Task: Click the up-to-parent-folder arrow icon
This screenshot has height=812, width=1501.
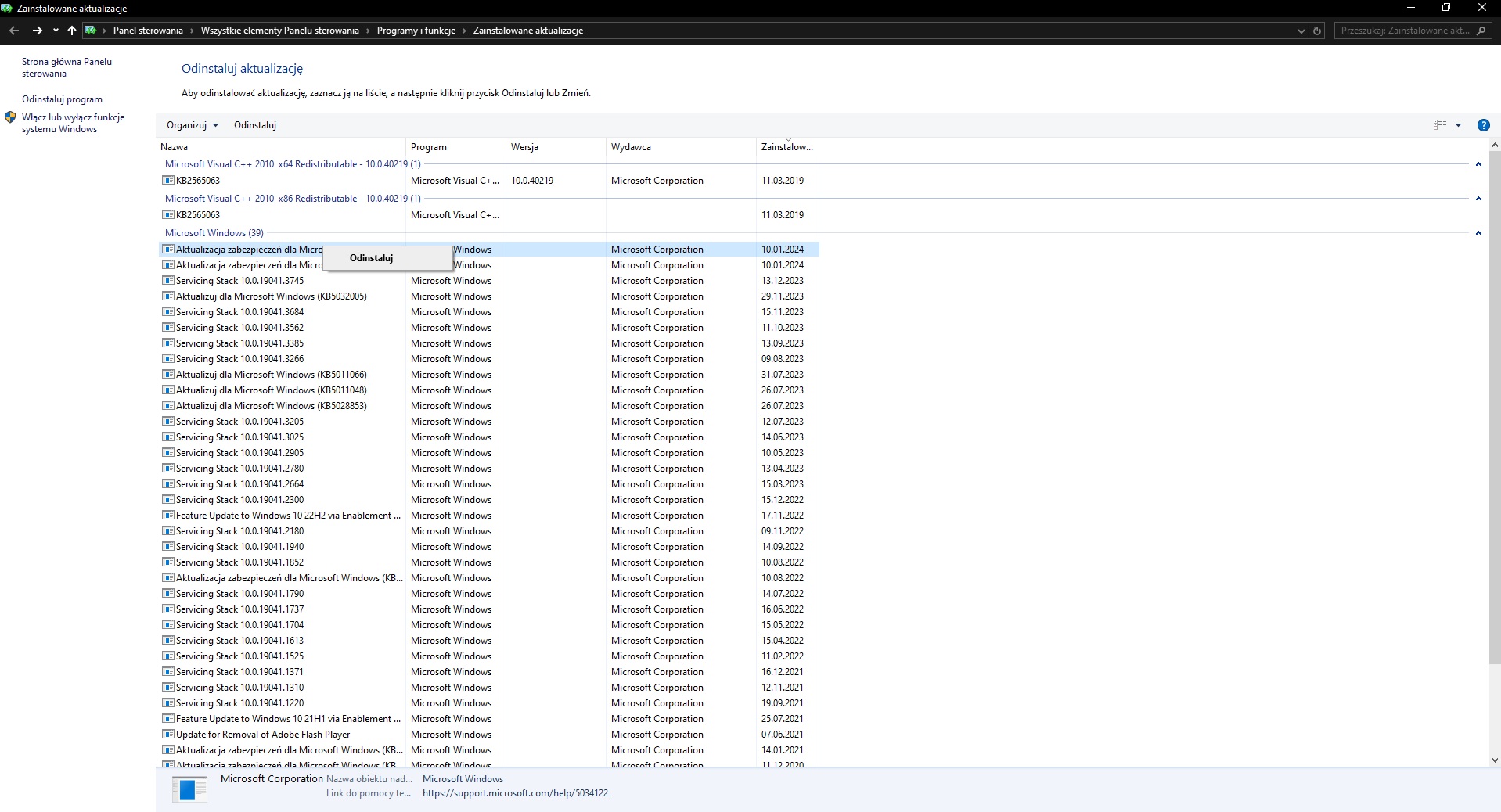Action: coord(71,31)
